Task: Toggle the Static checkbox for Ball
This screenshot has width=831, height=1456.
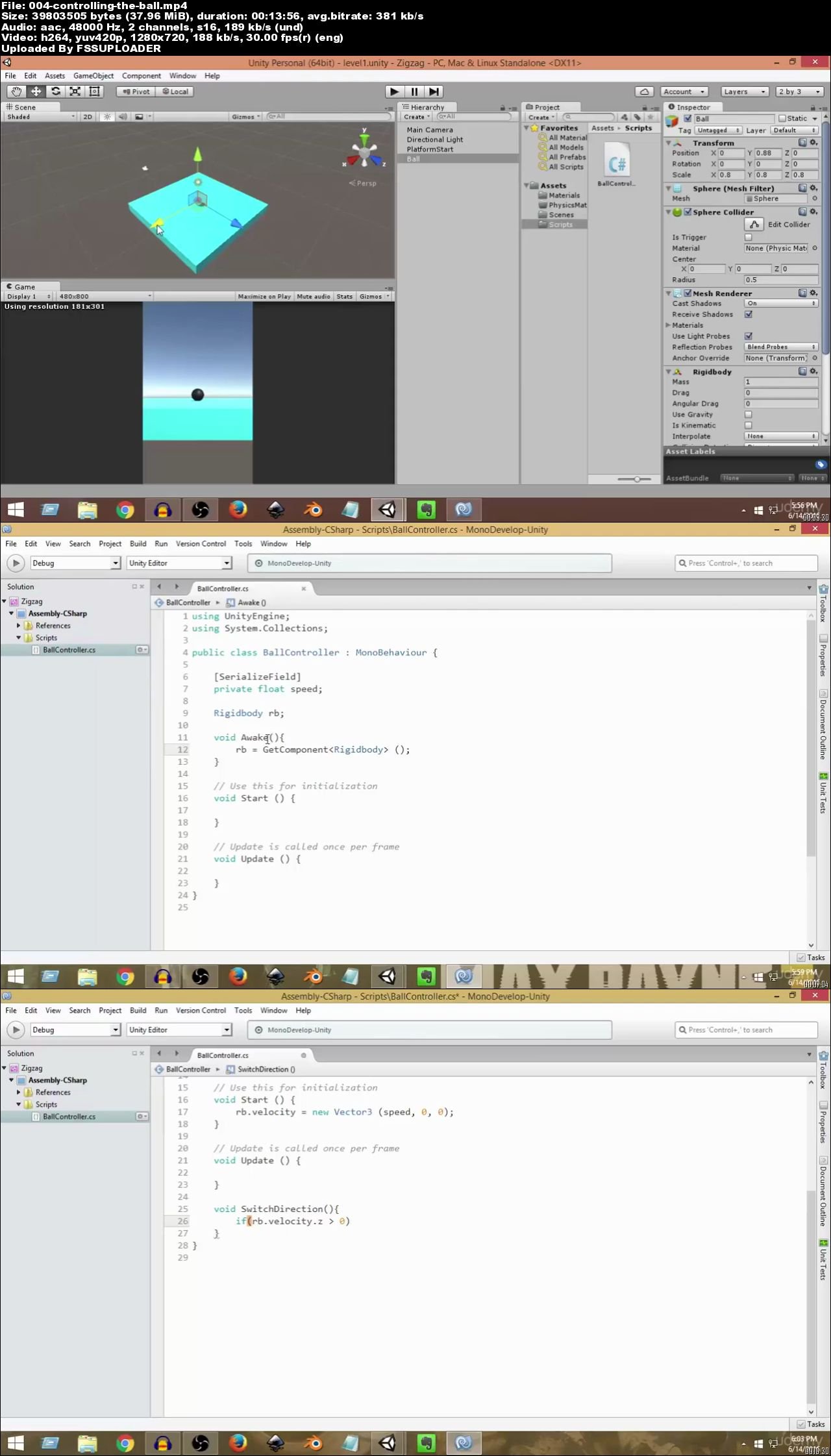Action: tap(782, 119)
